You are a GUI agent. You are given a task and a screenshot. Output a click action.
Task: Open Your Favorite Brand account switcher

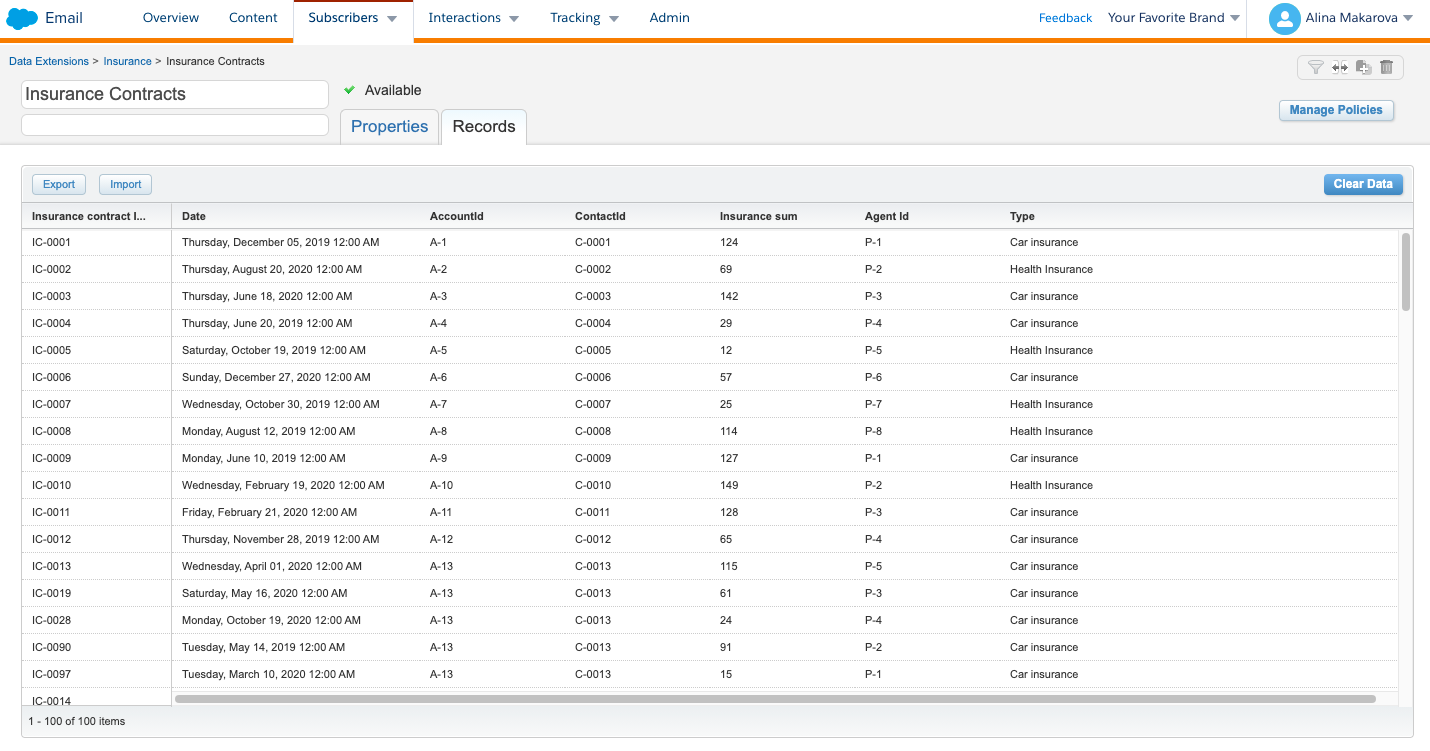(x=1173, y=18)
